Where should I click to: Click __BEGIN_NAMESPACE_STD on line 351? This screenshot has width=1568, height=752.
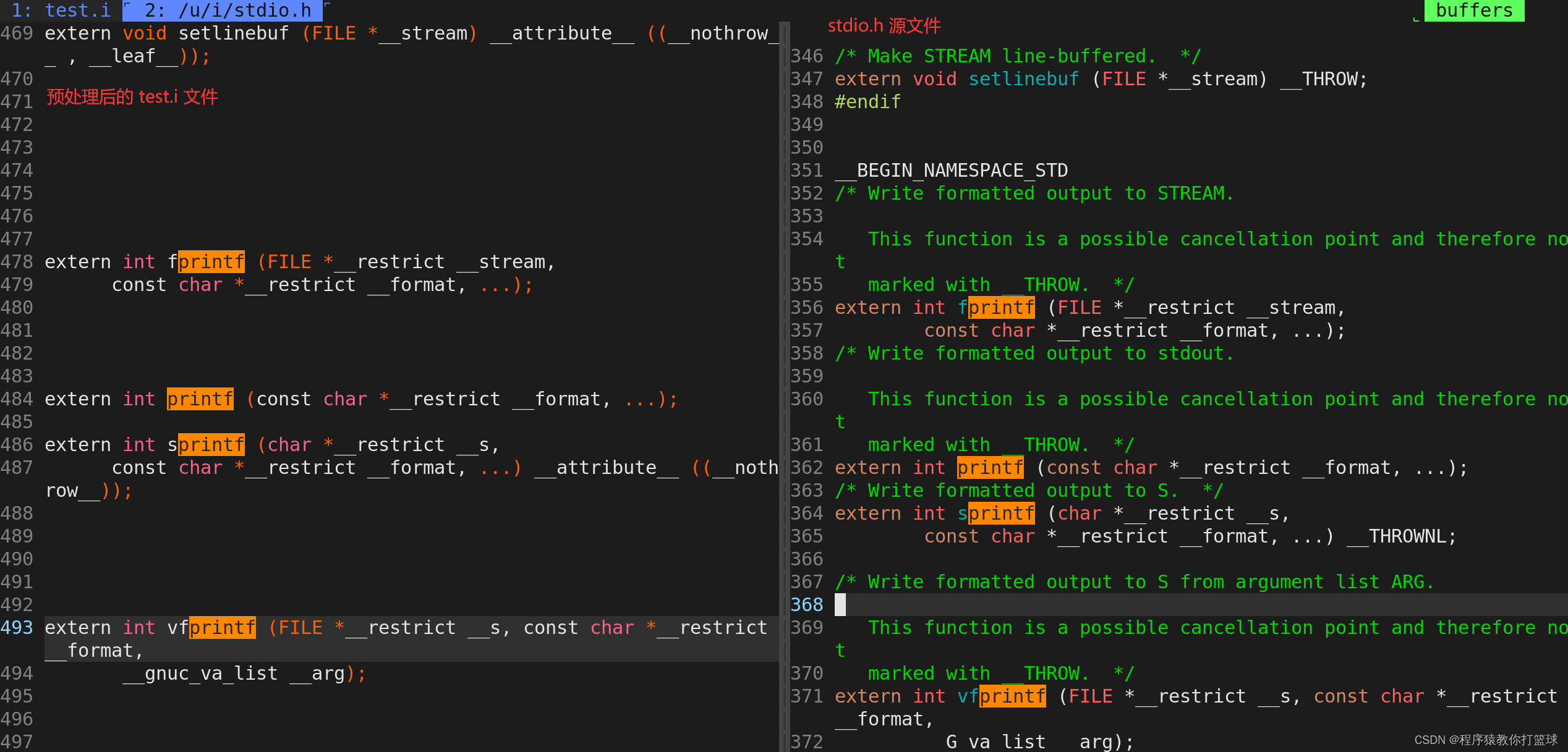tap(952, 171)
